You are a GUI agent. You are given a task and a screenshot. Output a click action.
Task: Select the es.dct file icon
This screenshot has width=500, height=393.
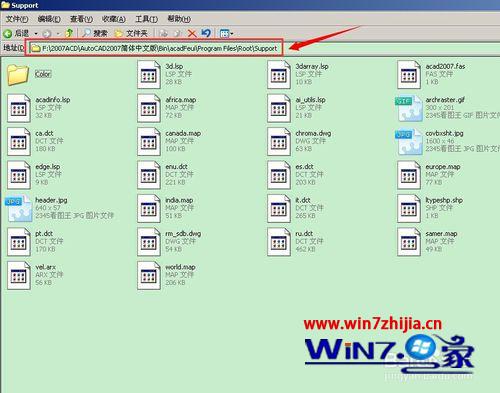279,175
